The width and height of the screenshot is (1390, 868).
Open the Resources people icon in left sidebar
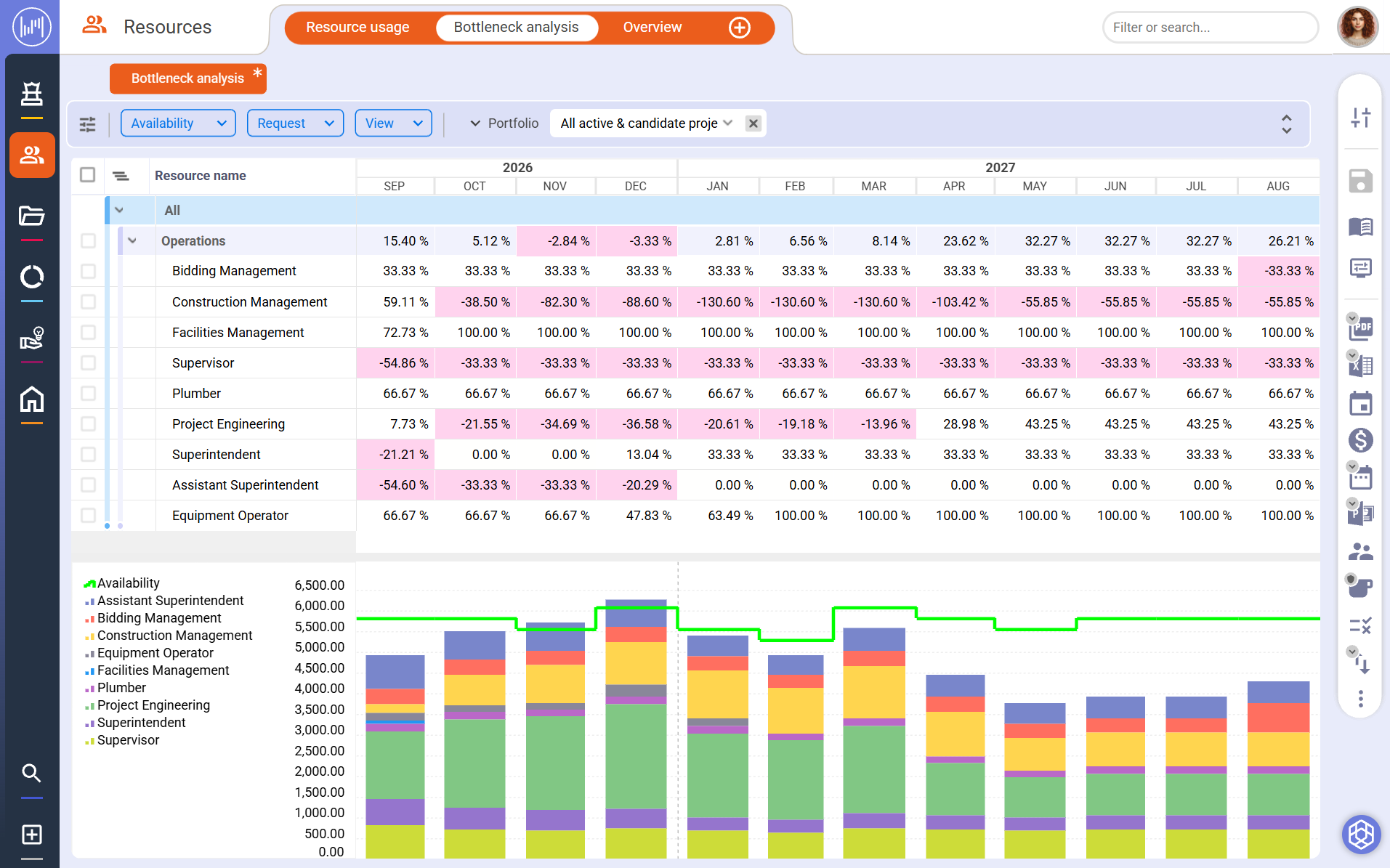[x=32, y=155]
